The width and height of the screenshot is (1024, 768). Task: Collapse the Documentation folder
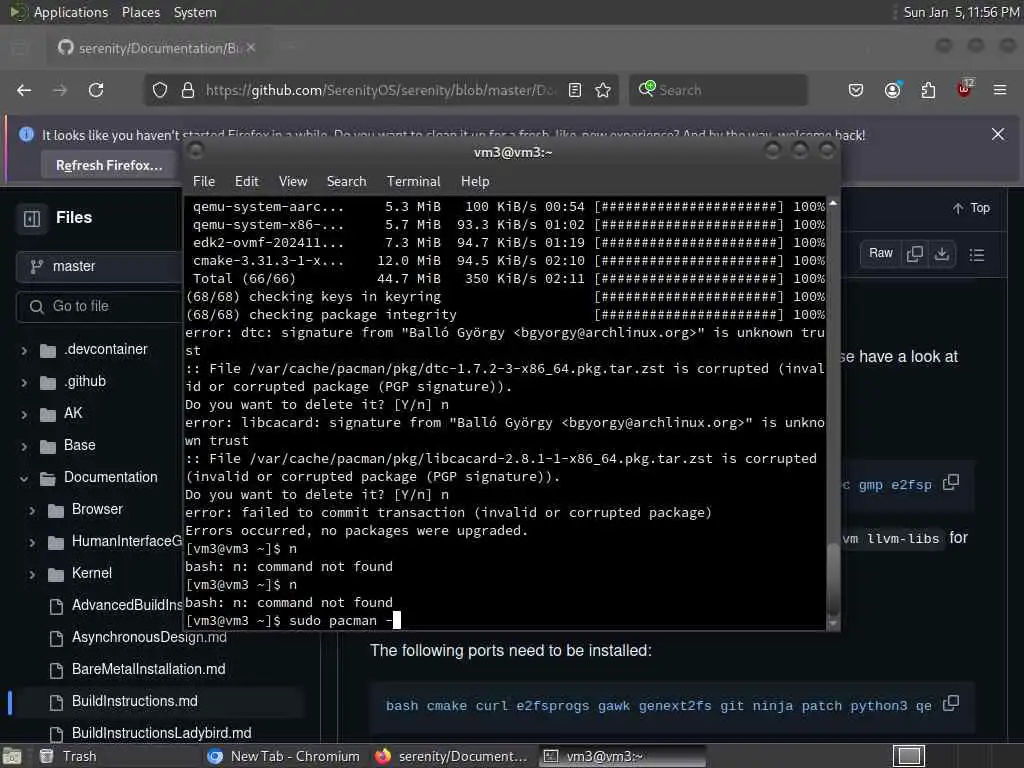[x=24, y=479]
